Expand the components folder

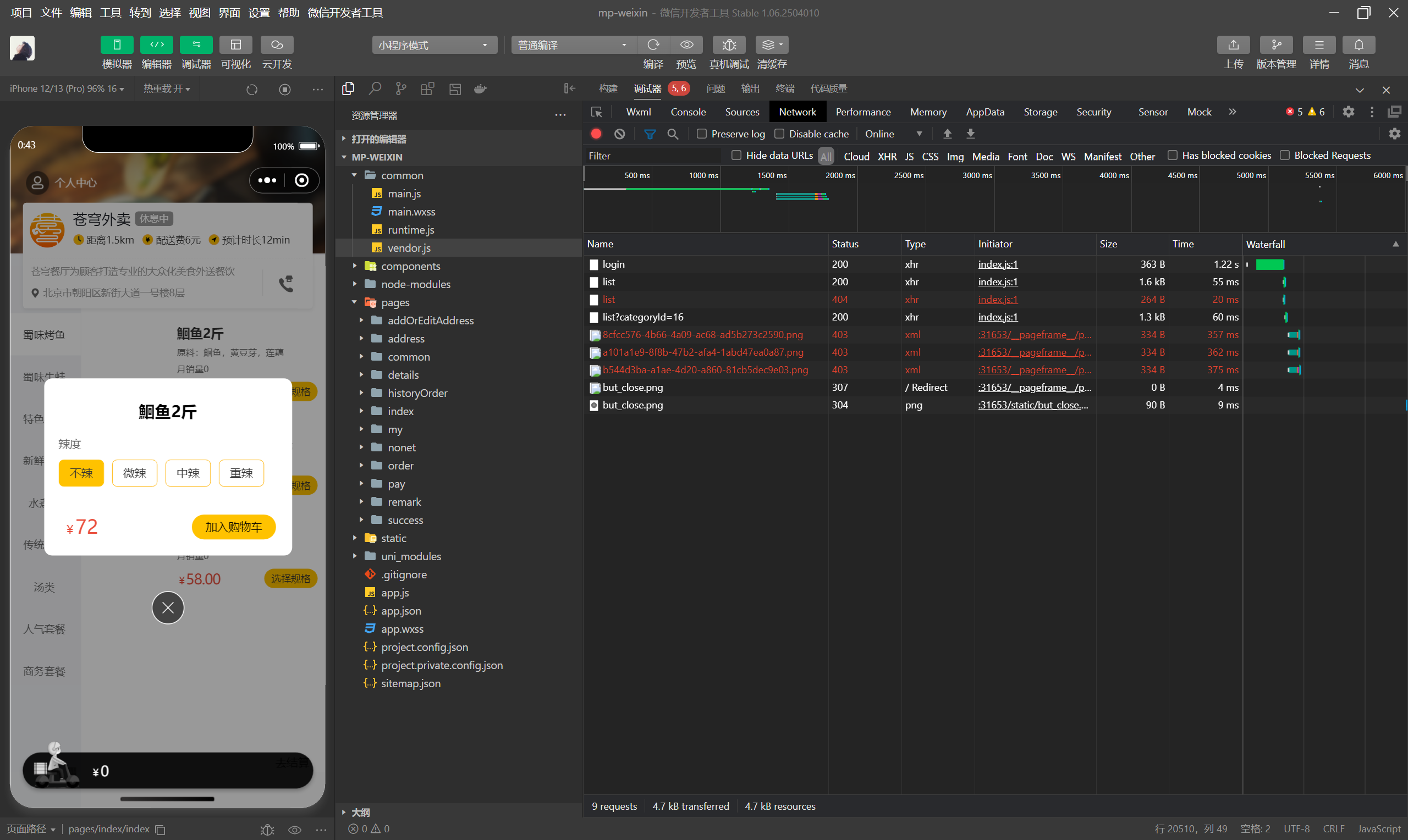[410, 266]
